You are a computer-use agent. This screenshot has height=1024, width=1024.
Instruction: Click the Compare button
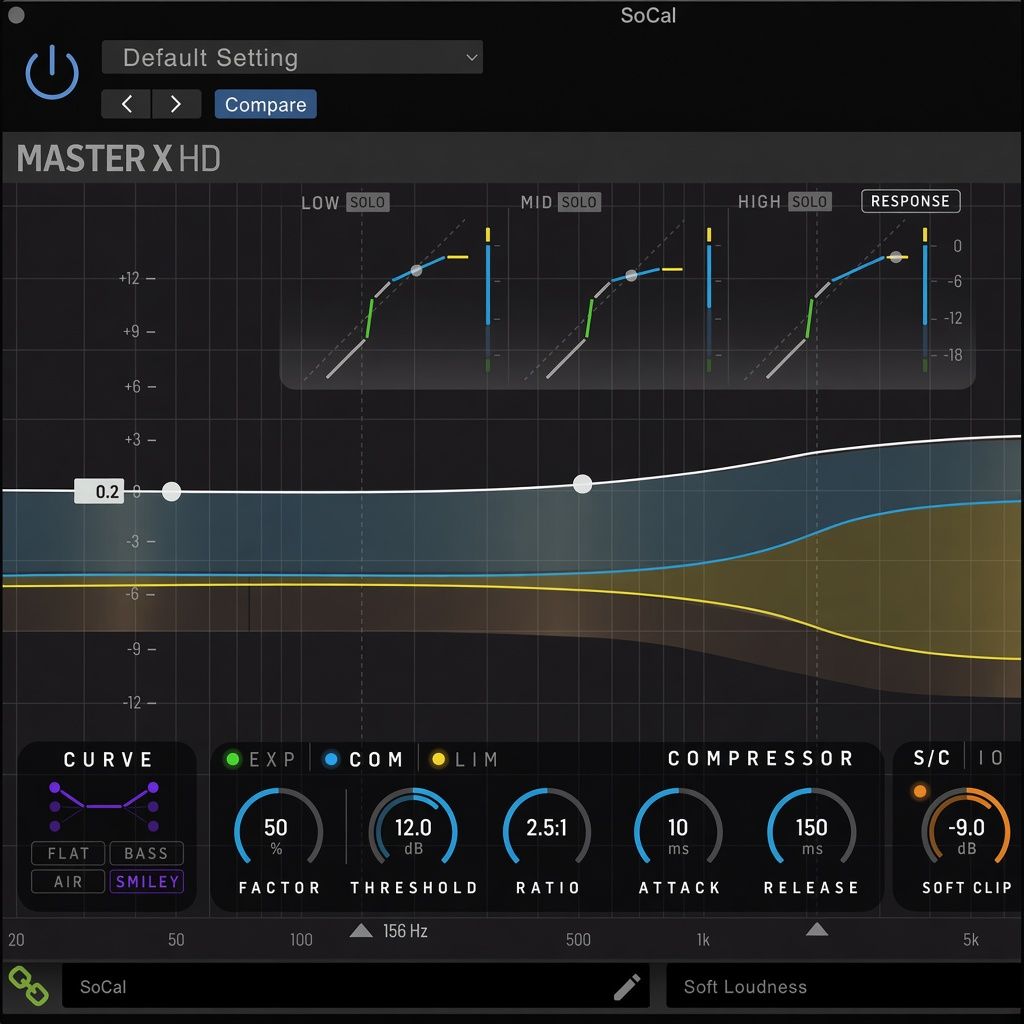(x=265, y=104)
